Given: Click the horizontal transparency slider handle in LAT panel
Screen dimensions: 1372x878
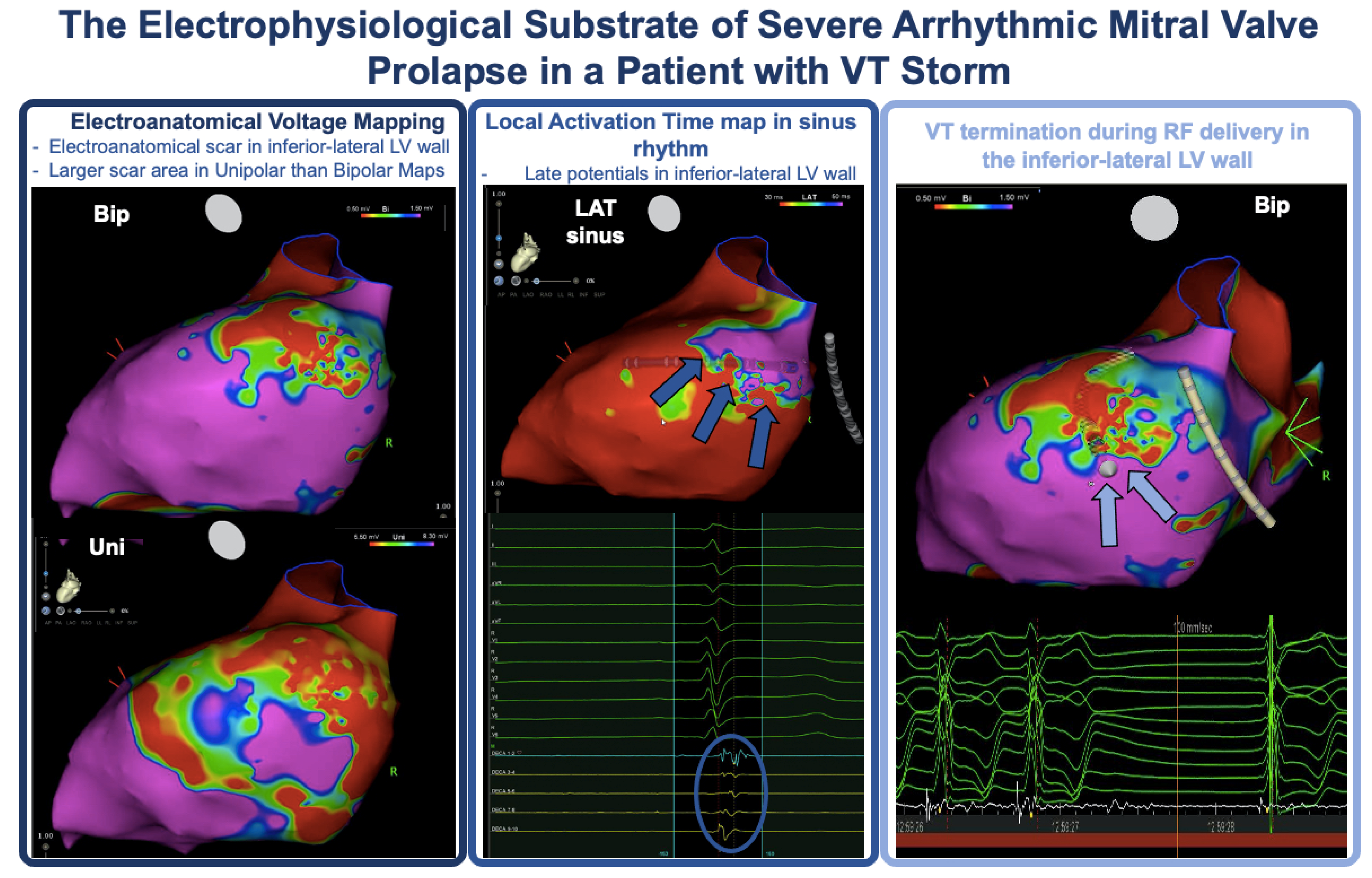Looking at the screenshot, I should (x=537, y=281).
